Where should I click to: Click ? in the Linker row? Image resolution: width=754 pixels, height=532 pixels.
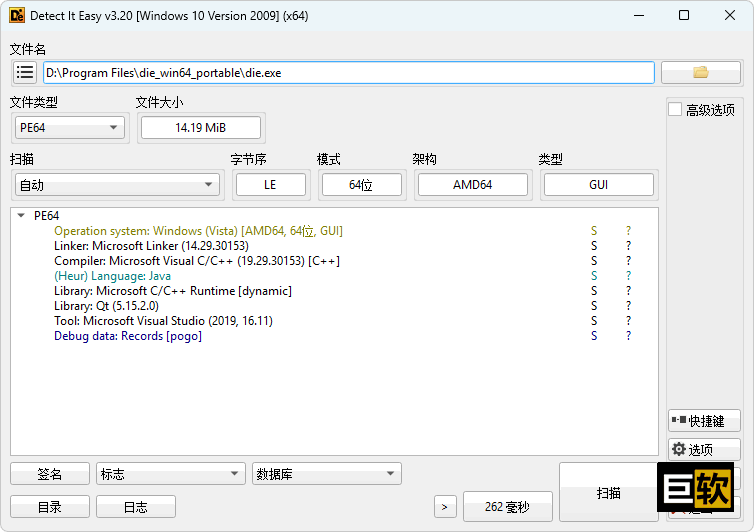pyautogui.click(x=628, y=246)
